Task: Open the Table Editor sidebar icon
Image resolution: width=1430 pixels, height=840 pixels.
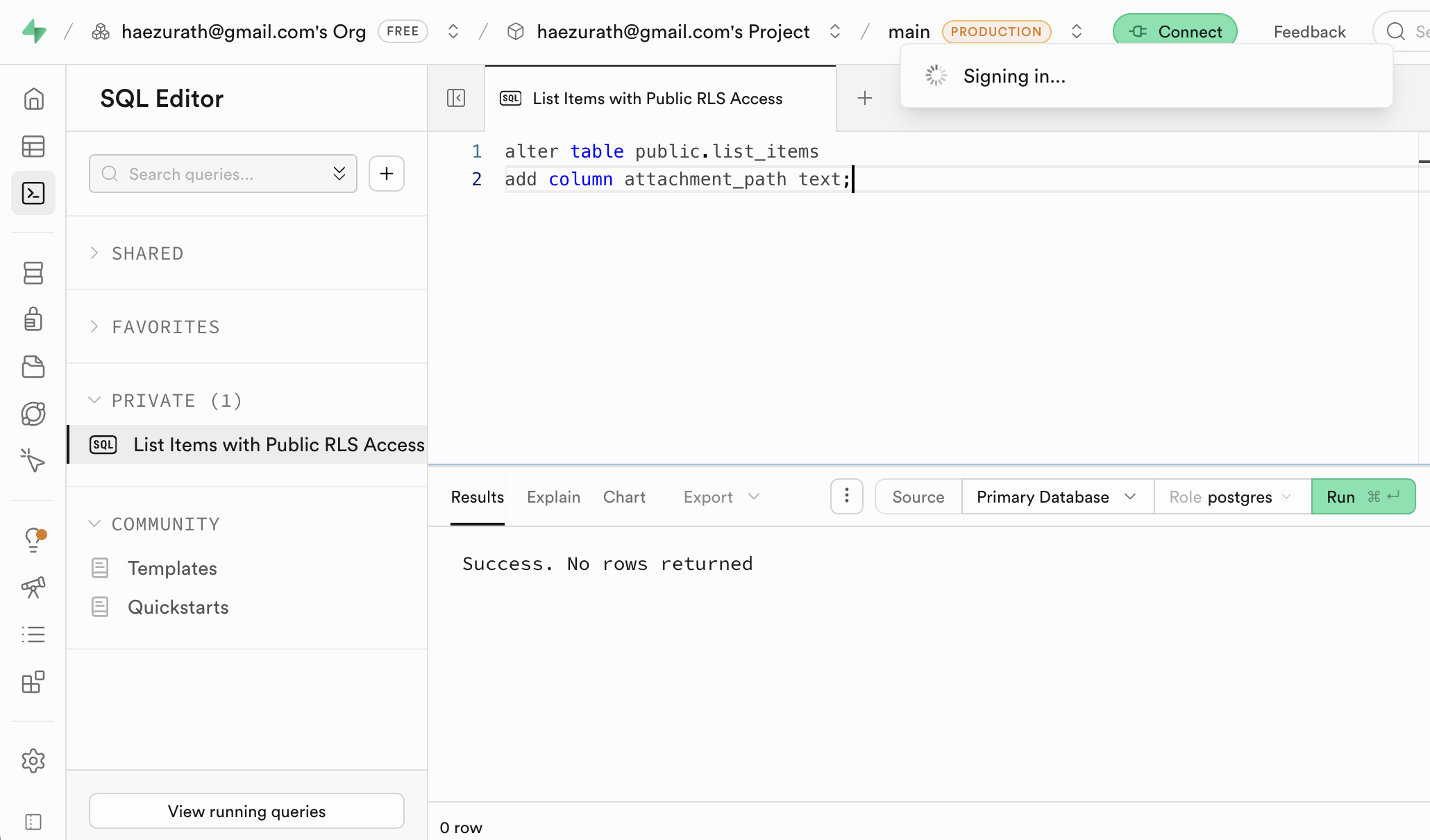Action: [x=33, y=146]
